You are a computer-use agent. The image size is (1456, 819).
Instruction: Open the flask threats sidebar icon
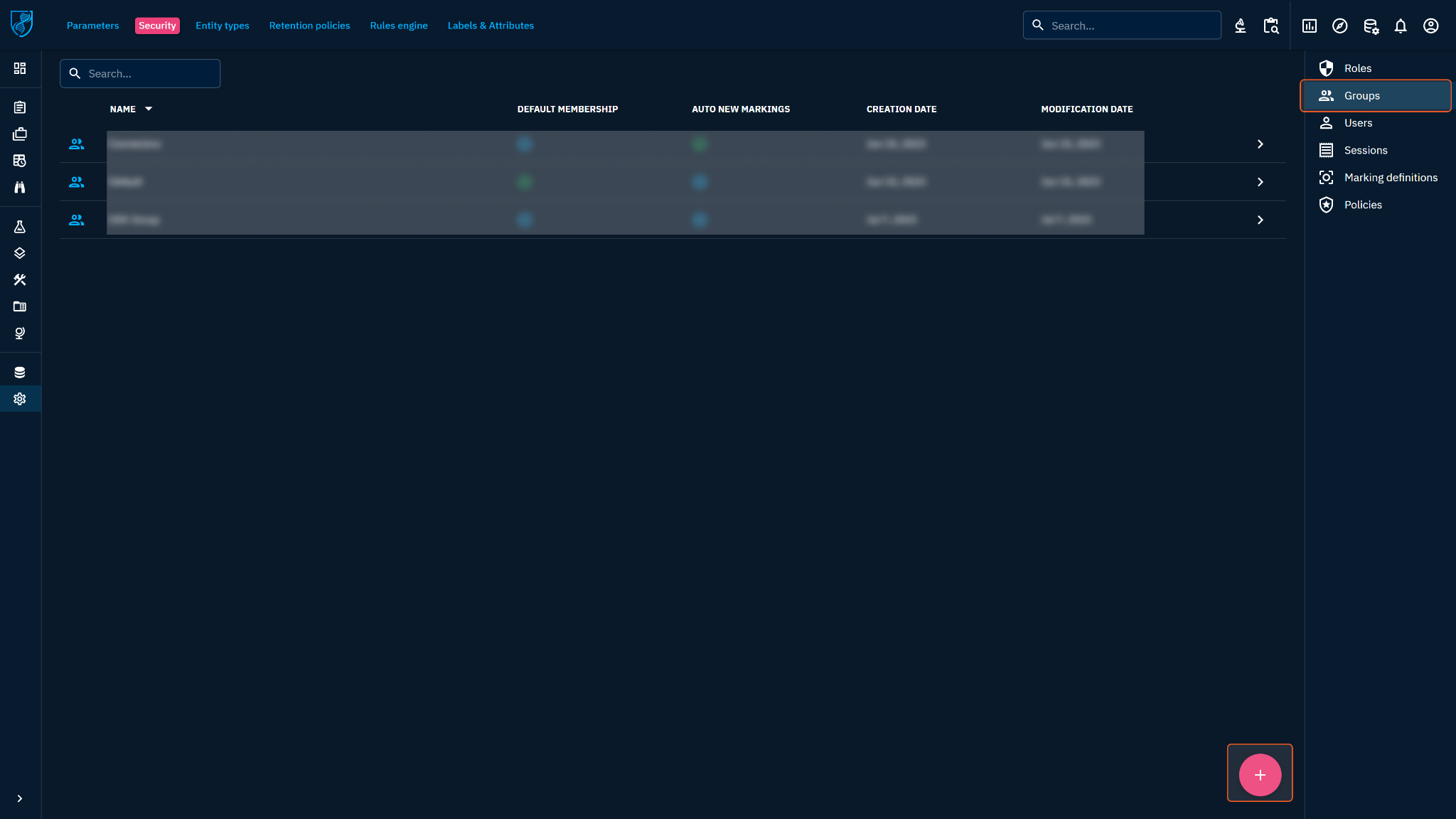click(x=20, y=227)
